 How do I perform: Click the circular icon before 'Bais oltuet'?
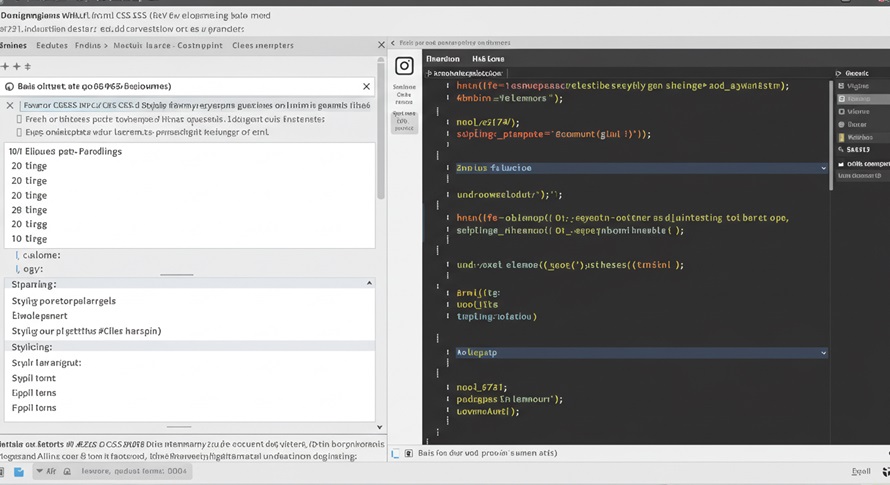[x=9, y=86]
